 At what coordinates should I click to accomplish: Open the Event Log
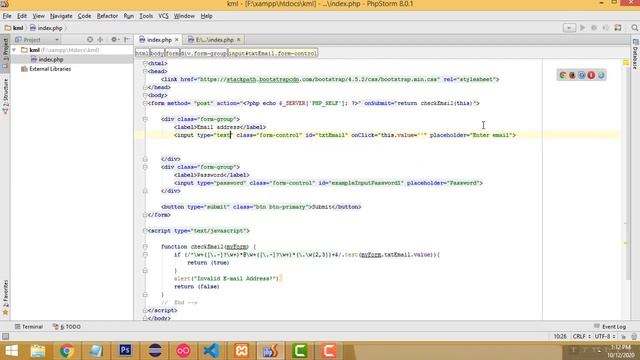610,327
